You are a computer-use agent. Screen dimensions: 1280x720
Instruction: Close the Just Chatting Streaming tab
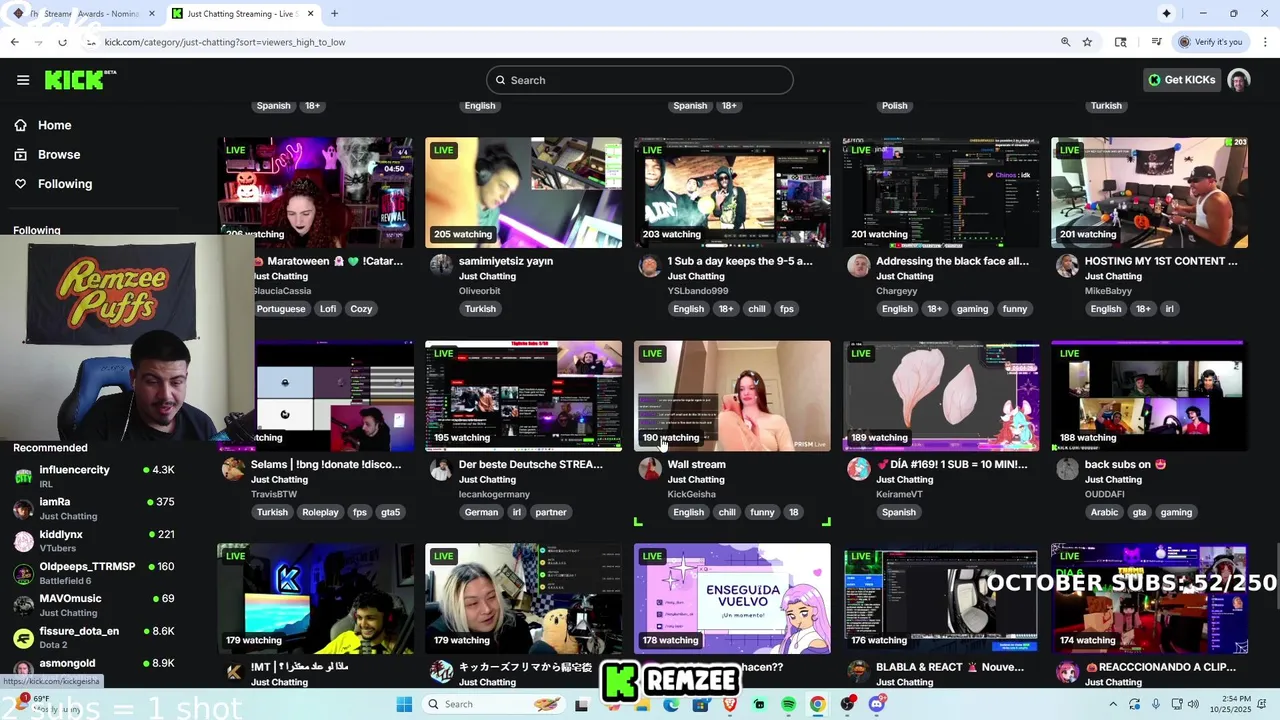coord(310,14)
